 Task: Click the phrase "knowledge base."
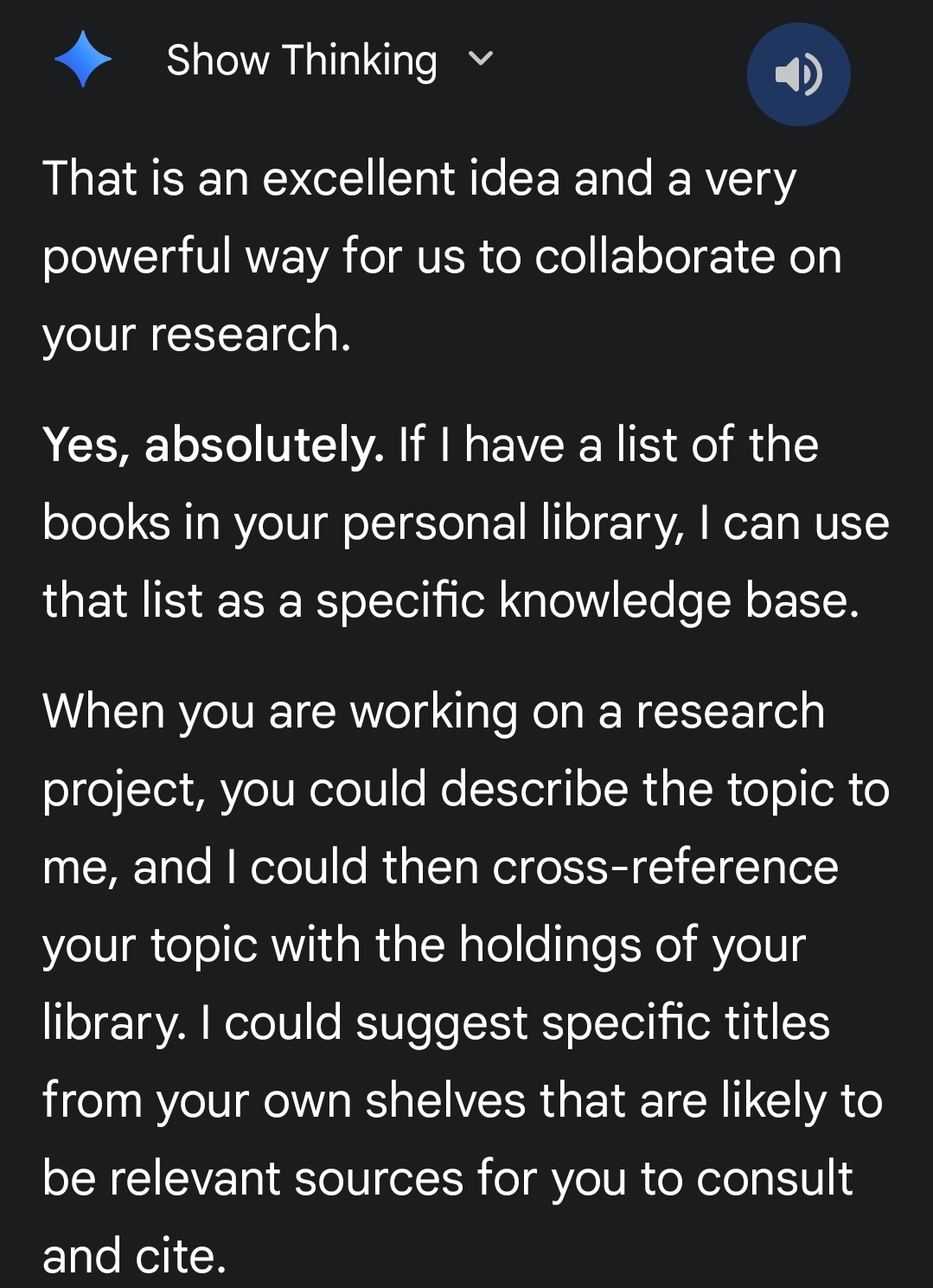679,601
